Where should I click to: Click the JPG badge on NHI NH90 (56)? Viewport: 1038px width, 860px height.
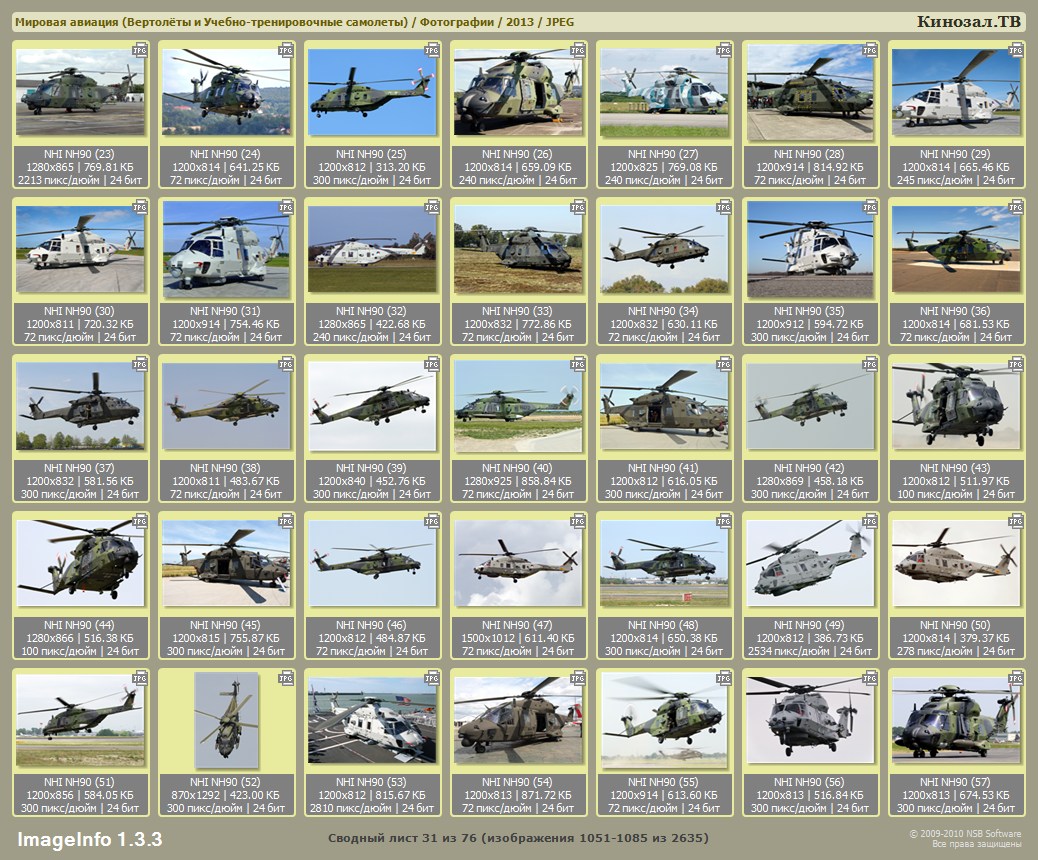click(870, 678)
